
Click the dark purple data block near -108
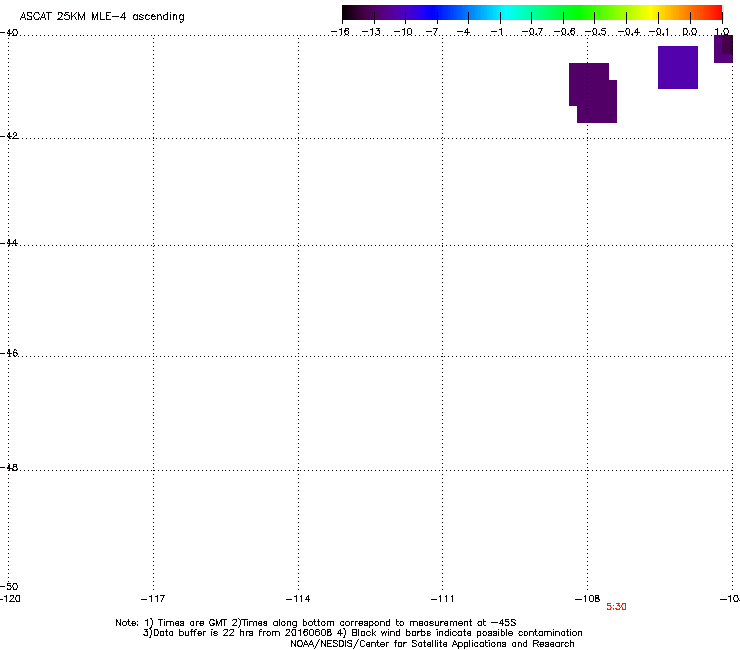click(593, 93)
